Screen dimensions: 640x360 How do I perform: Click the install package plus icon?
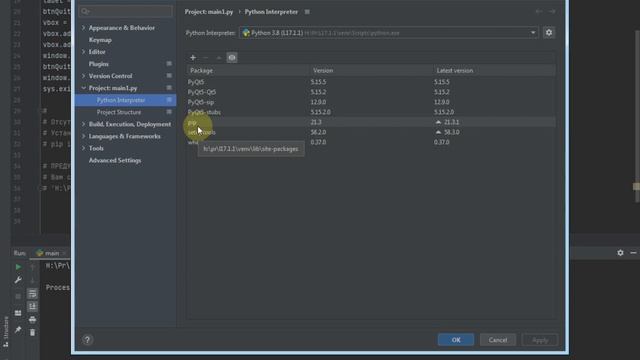[193, 58]
